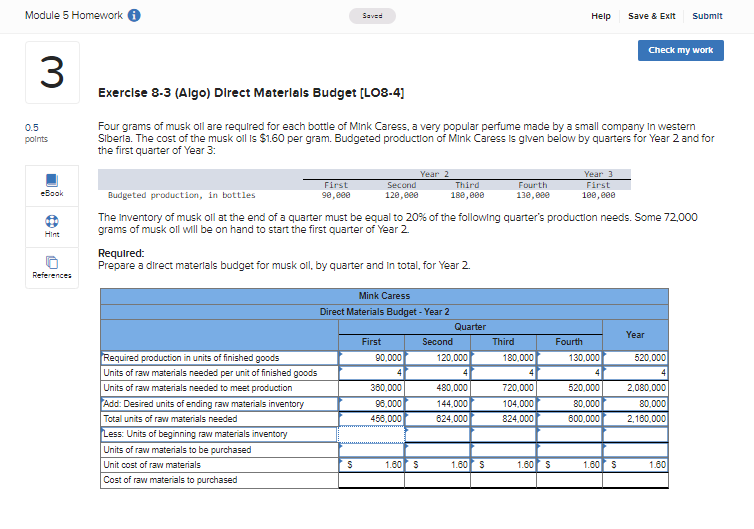Screen dimensions: 754x529
Task: Submit the homework assignment
Action: 707,16
